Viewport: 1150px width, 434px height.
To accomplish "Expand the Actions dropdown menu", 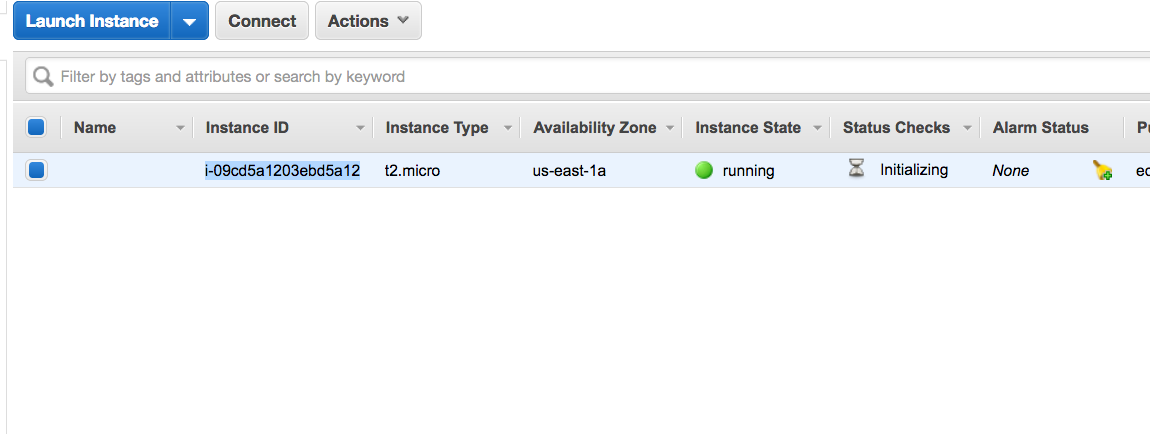I will (368, 21).
